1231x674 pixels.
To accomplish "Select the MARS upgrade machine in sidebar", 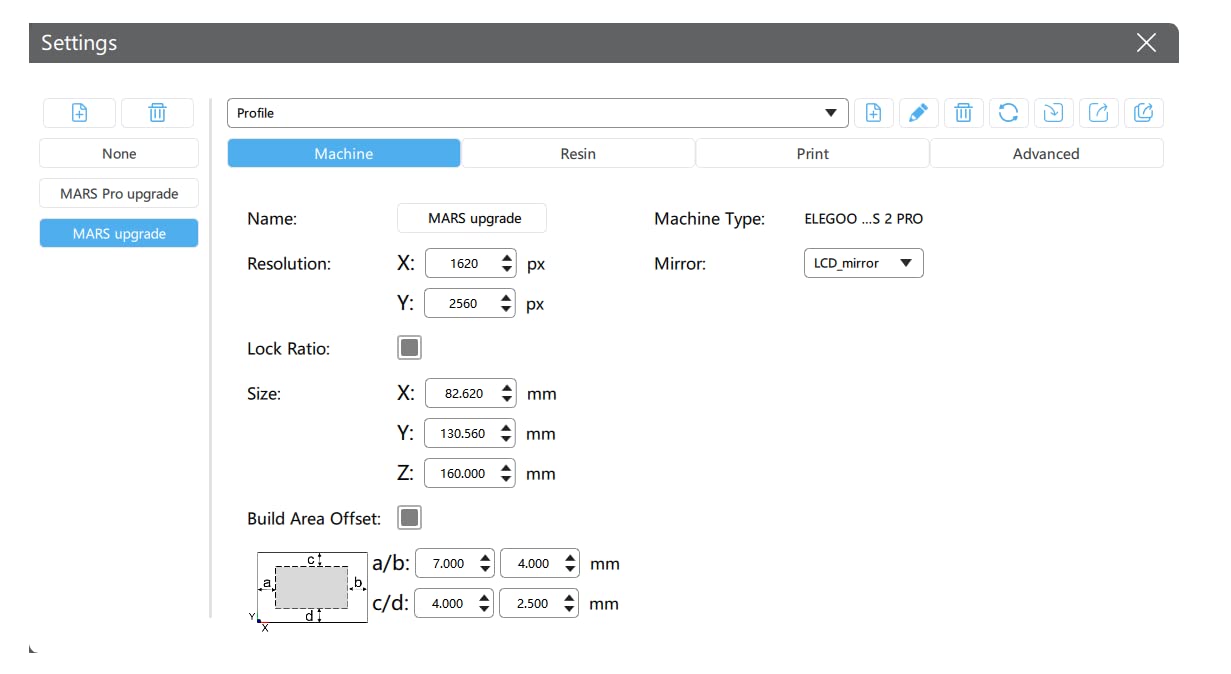I will tap(119, 234).
